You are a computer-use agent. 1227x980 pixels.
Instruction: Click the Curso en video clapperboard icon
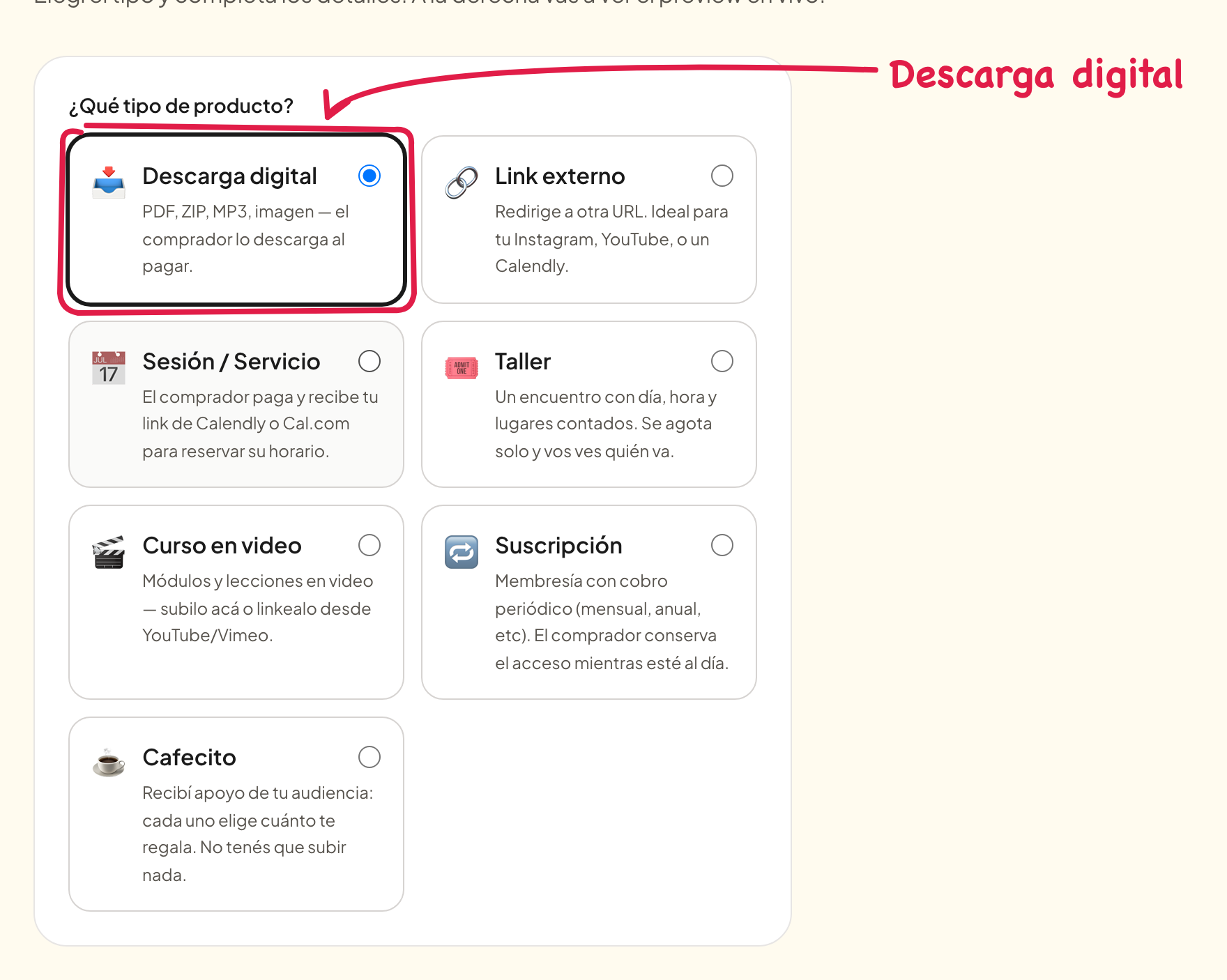coord(109,552)
